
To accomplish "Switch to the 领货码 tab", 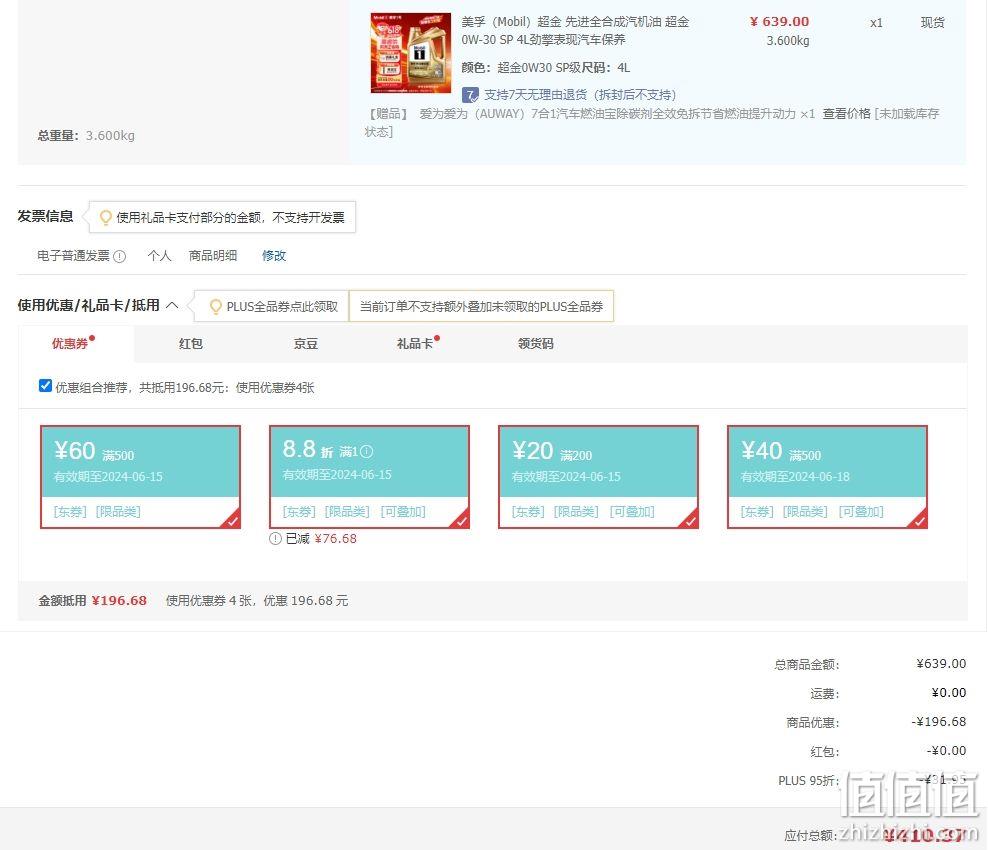I will [x=536, y=343].
